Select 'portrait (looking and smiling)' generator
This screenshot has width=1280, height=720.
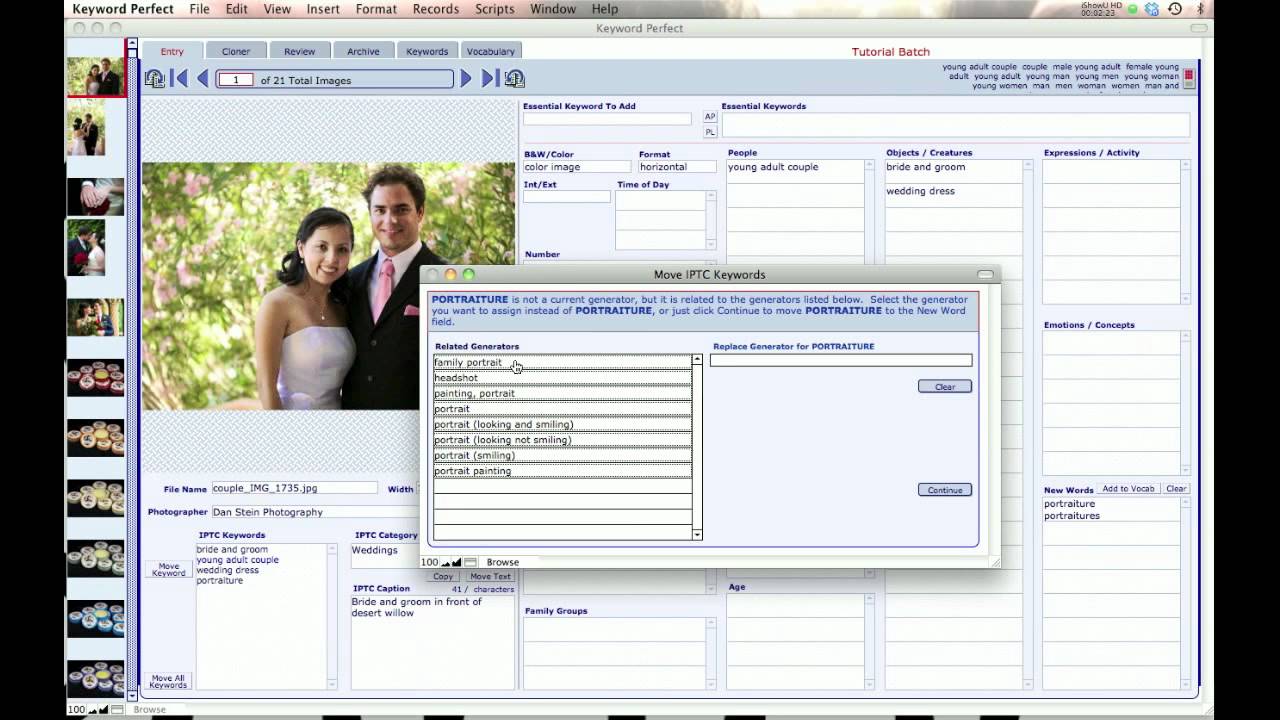562,424
